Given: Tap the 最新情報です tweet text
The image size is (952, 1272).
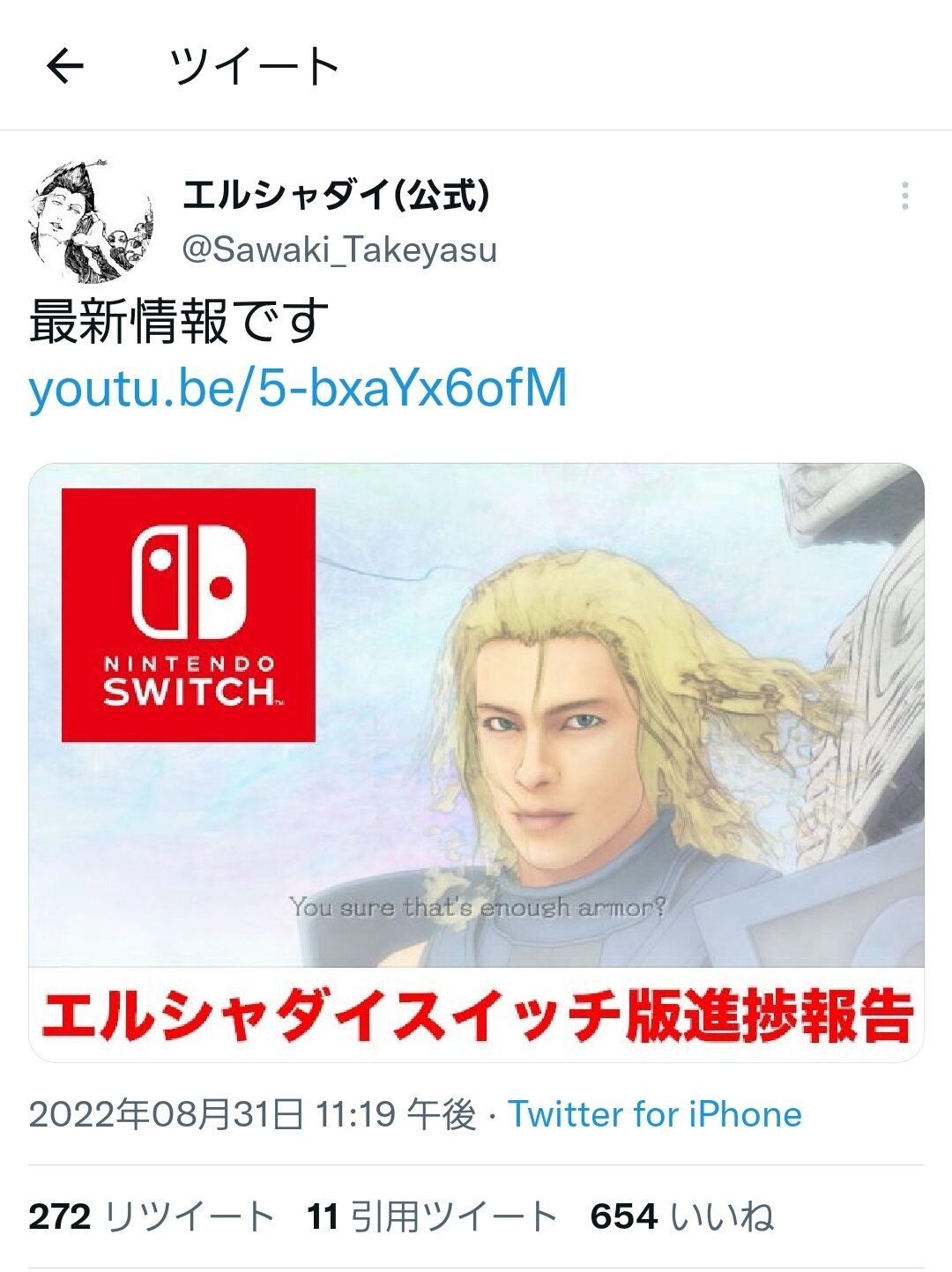Looking at the screenshot, I should coord(179,321).
